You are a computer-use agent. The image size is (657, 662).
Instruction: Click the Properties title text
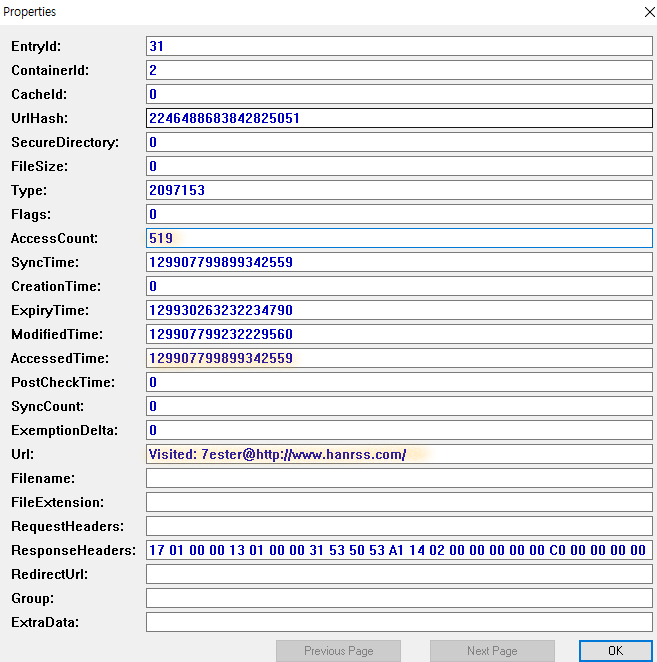pyautogui.click(x=30, y=12)
